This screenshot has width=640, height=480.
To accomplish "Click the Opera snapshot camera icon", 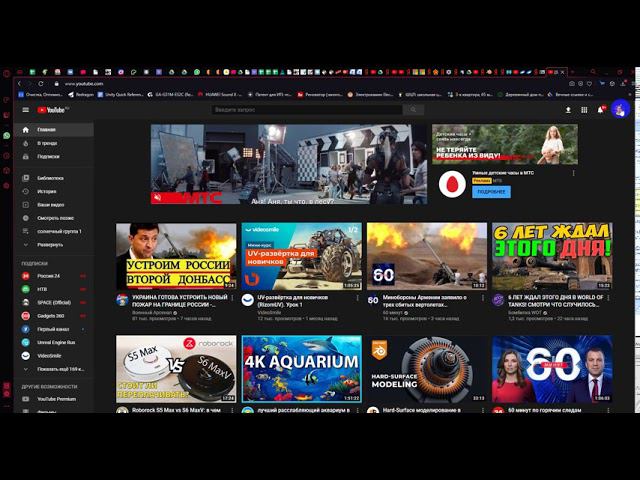I will 572,84.
